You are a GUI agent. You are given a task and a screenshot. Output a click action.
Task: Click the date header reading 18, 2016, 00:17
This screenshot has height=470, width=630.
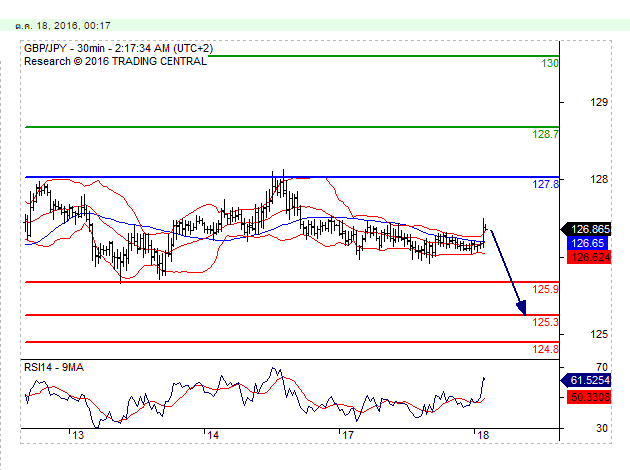tap(63, 26)
